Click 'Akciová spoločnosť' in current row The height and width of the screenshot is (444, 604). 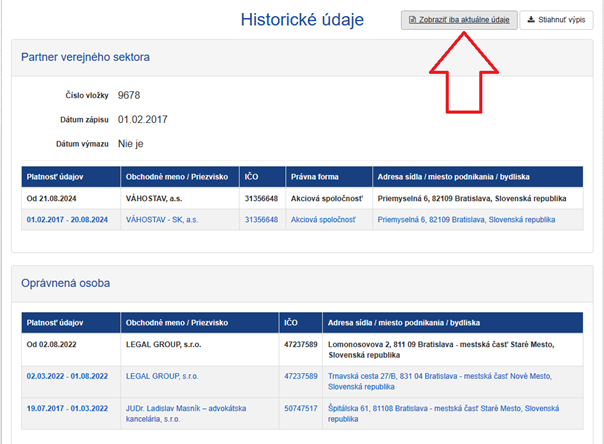[327, 198]
